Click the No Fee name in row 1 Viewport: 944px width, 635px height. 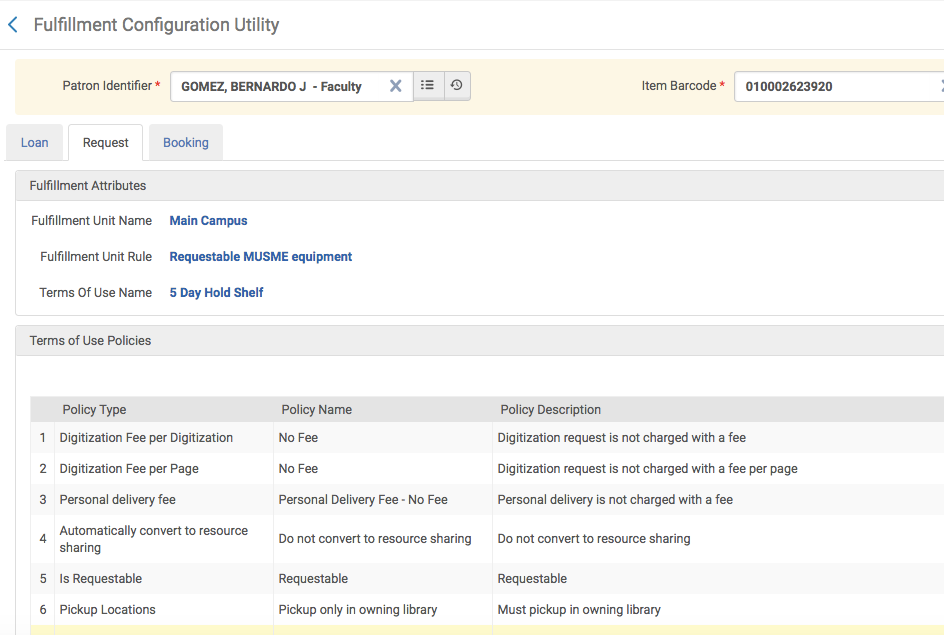[x=298, y=438]
